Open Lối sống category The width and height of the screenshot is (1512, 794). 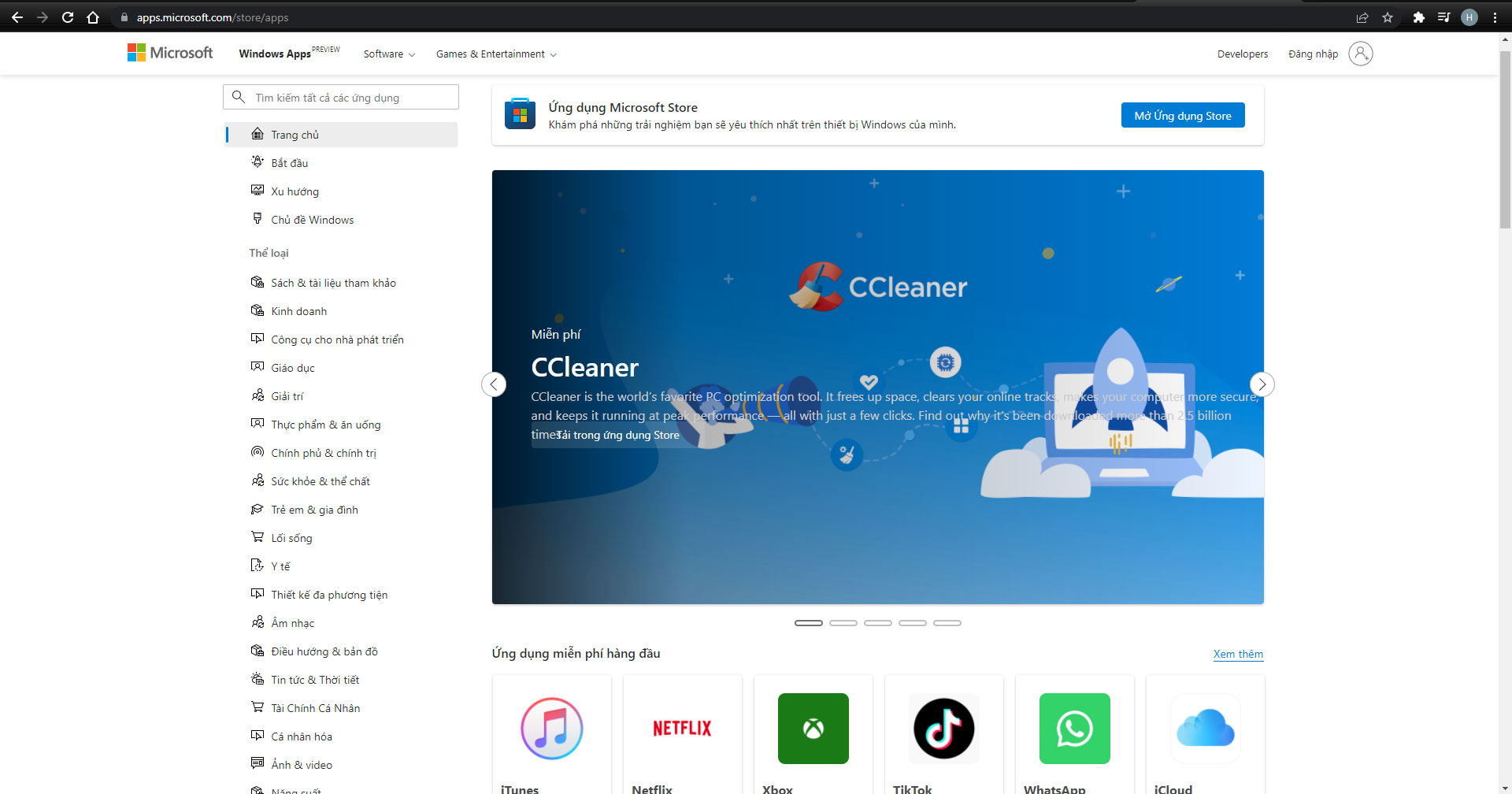[x=341, y=538]
